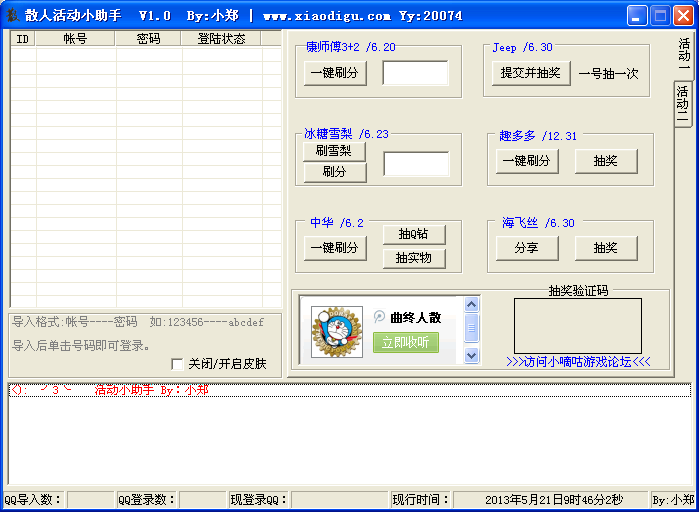699x512 pixels.
Task: Click the Doraemon avatar thumbnail
Action: (337, 332)
